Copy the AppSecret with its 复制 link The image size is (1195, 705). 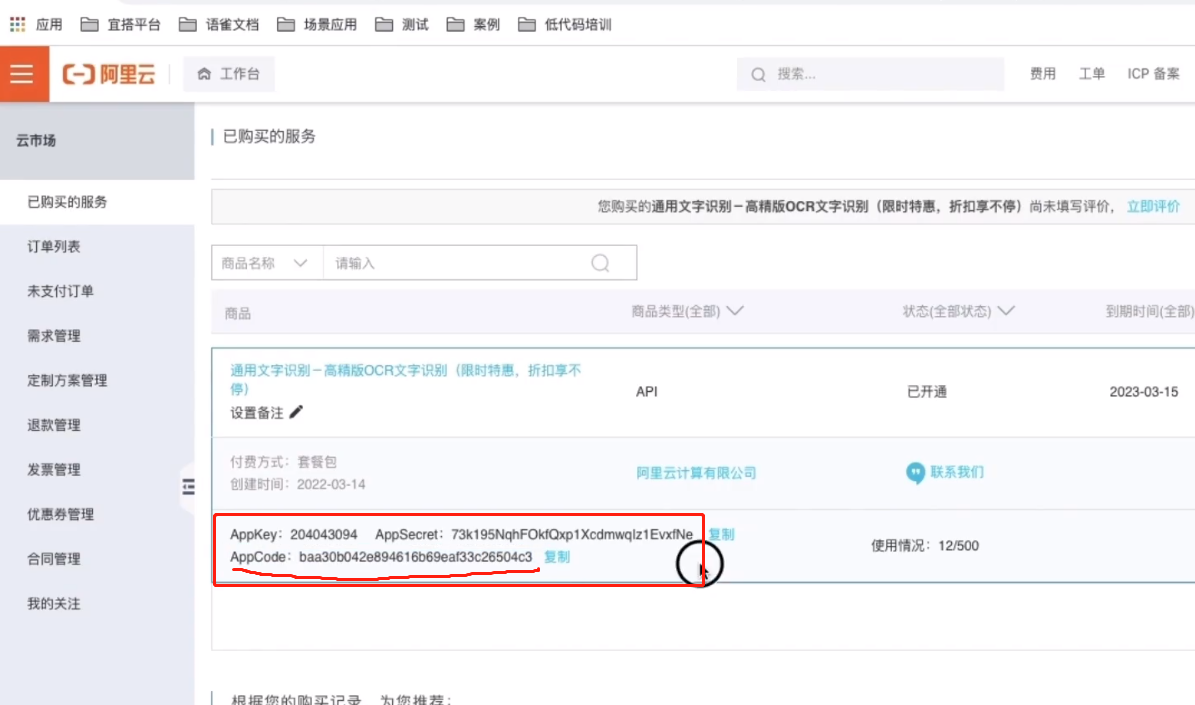[x=721, y=534]
